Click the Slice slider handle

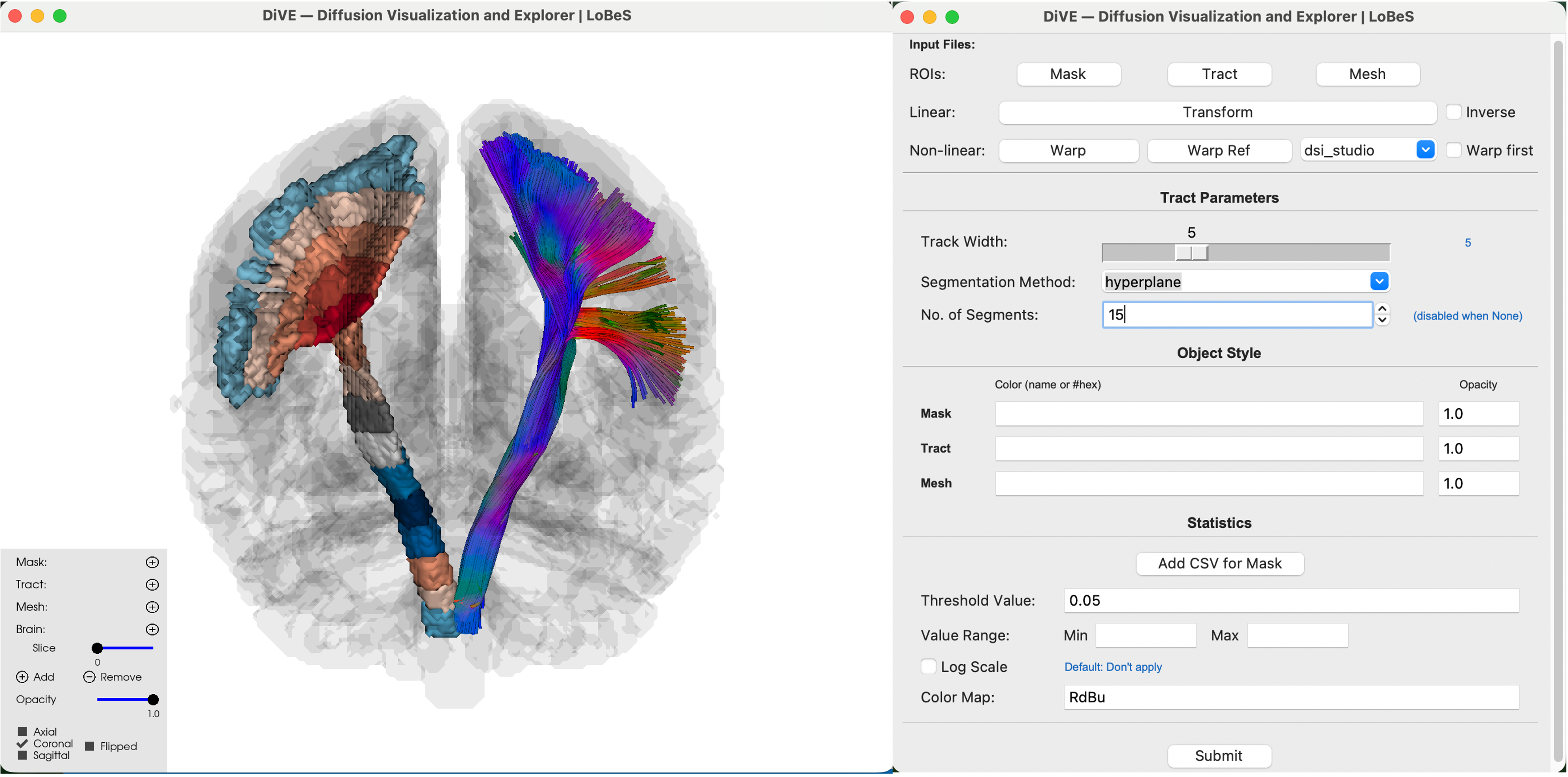(97, 648)
